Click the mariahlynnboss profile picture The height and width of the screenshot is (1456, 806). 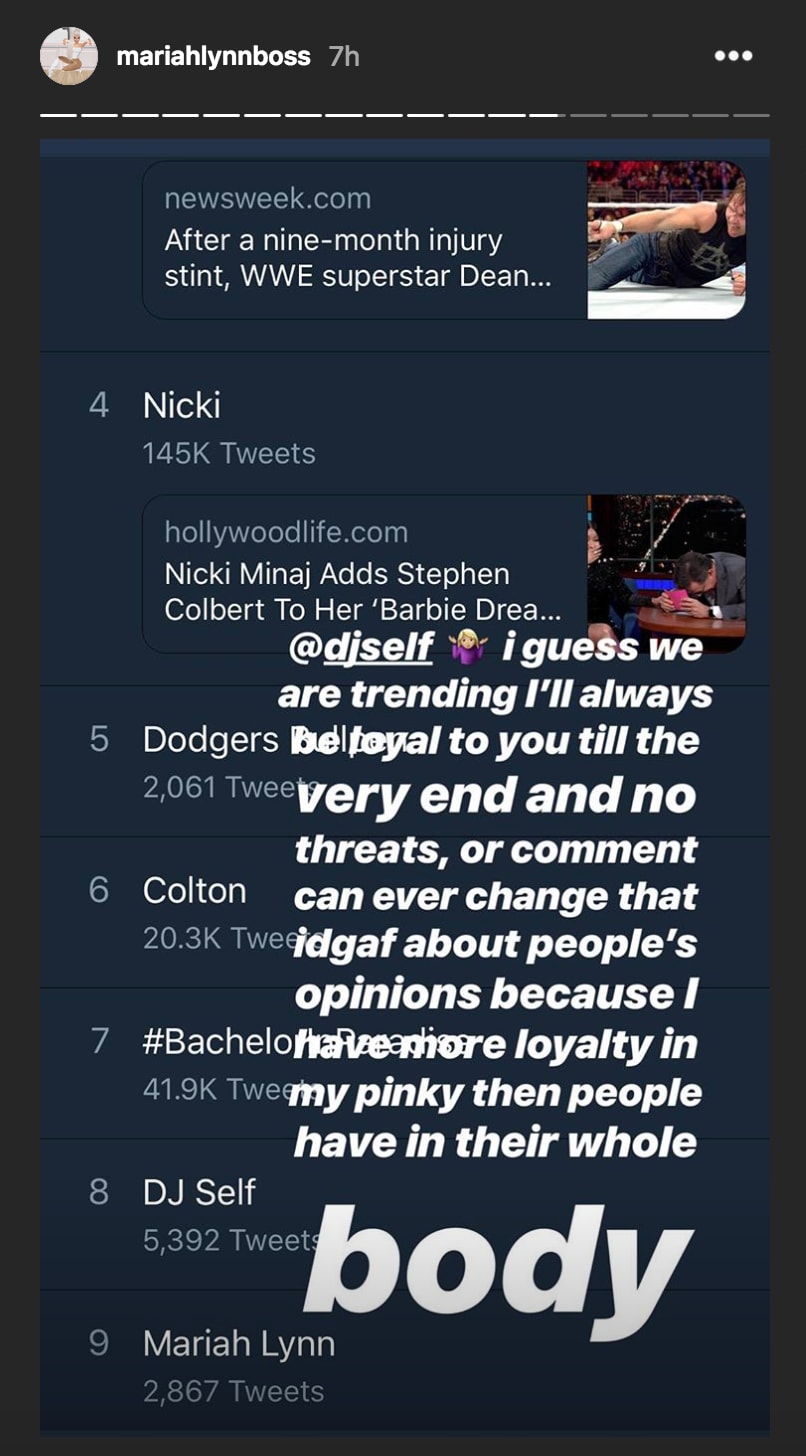[x=67, y=57]
